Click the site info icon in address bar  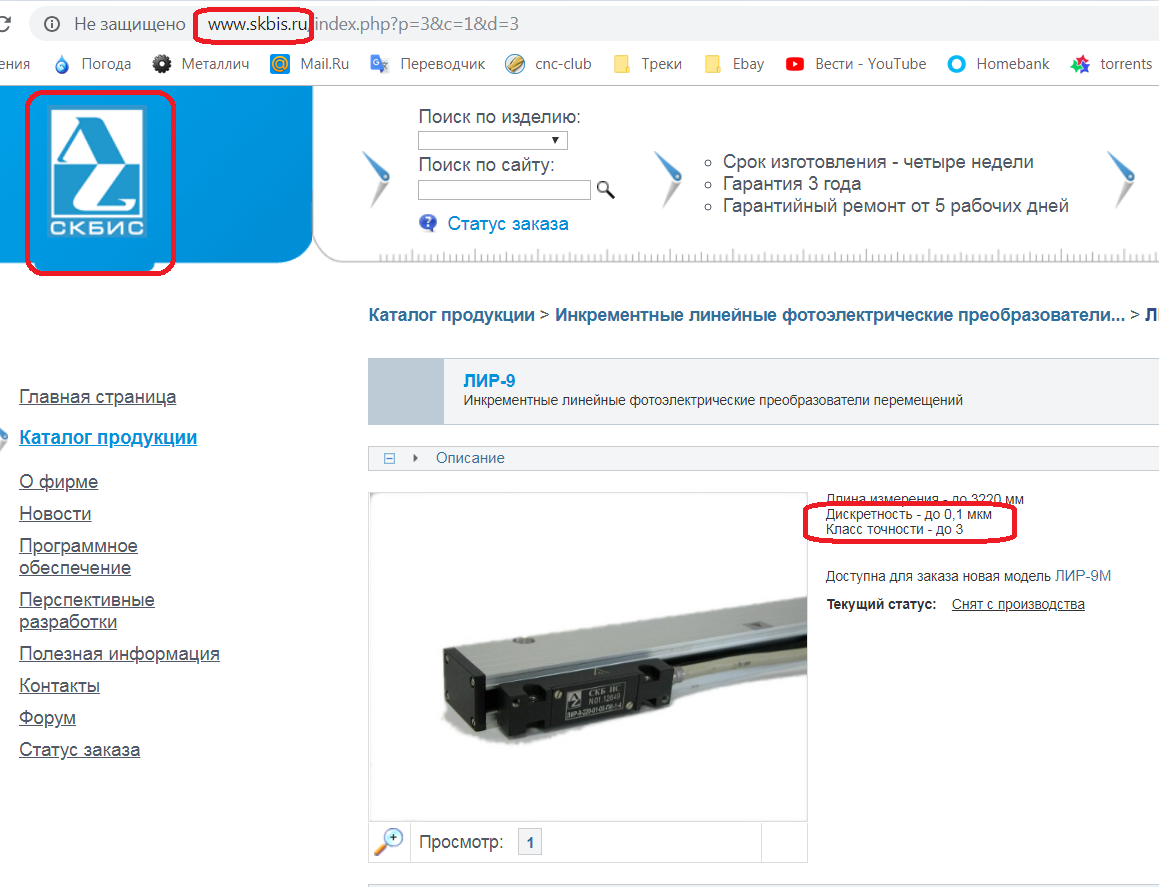52,24
